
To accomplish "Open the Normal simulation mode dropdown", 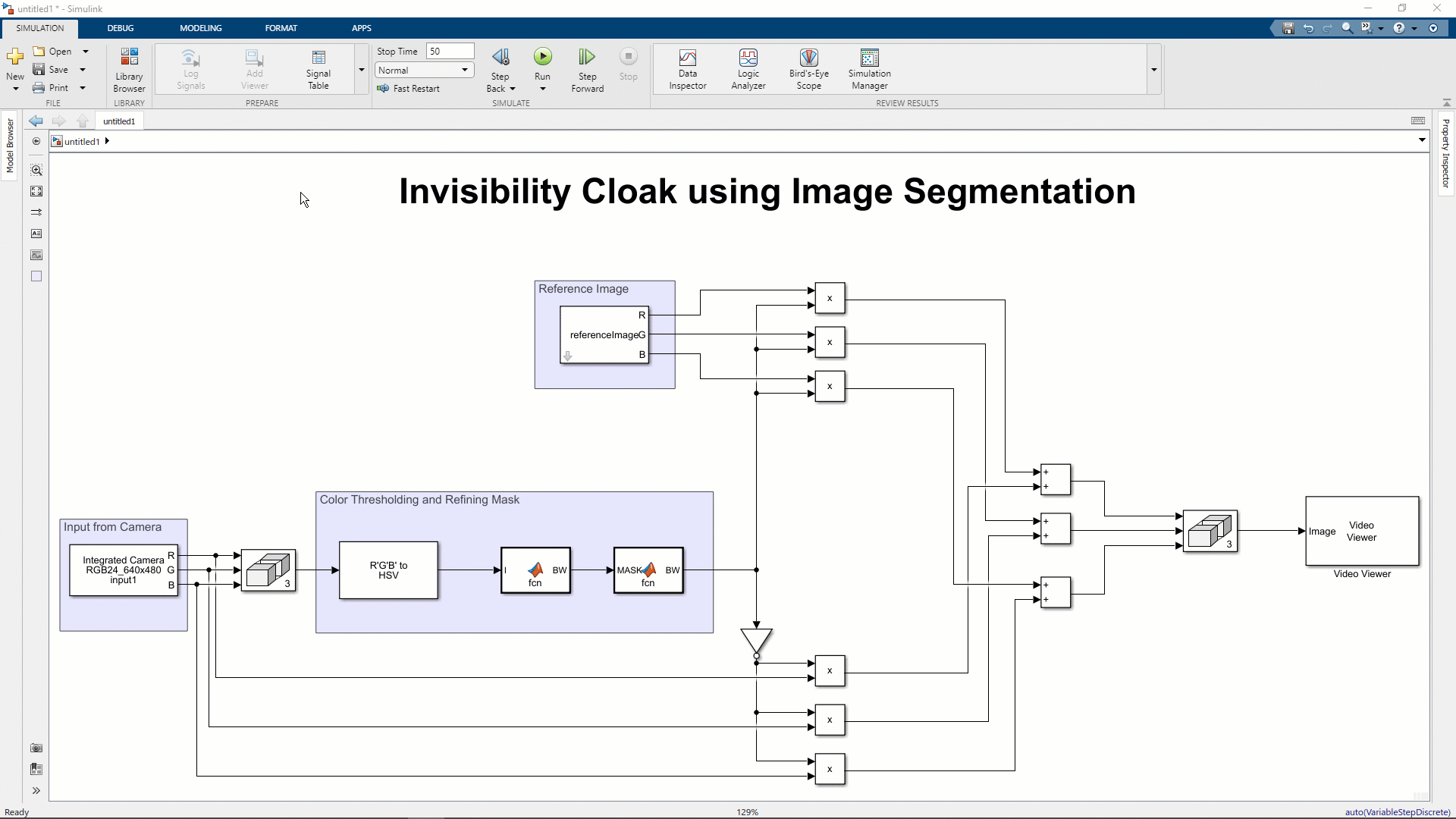I will coord(425,70).
